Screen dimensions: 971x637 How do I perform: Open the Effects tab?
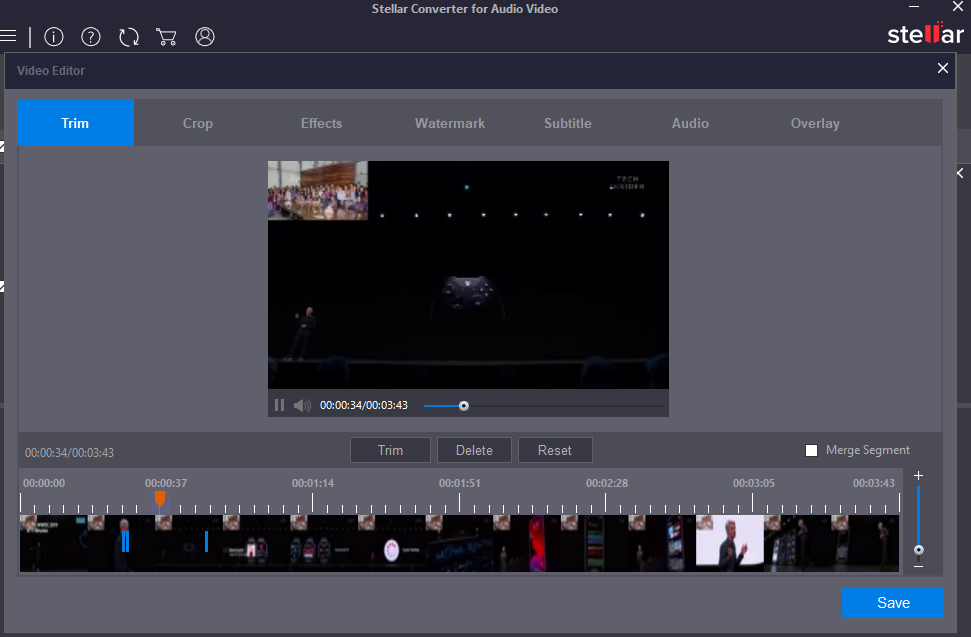coord(321,123)
